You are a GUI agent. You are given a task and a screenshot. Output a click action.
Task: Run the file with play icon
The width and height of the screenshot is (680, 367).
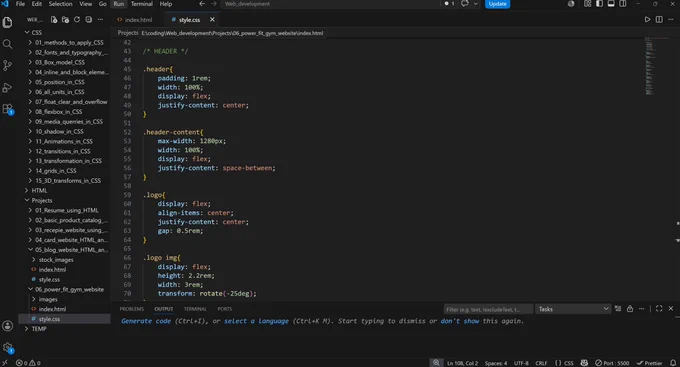coord(647,20)
